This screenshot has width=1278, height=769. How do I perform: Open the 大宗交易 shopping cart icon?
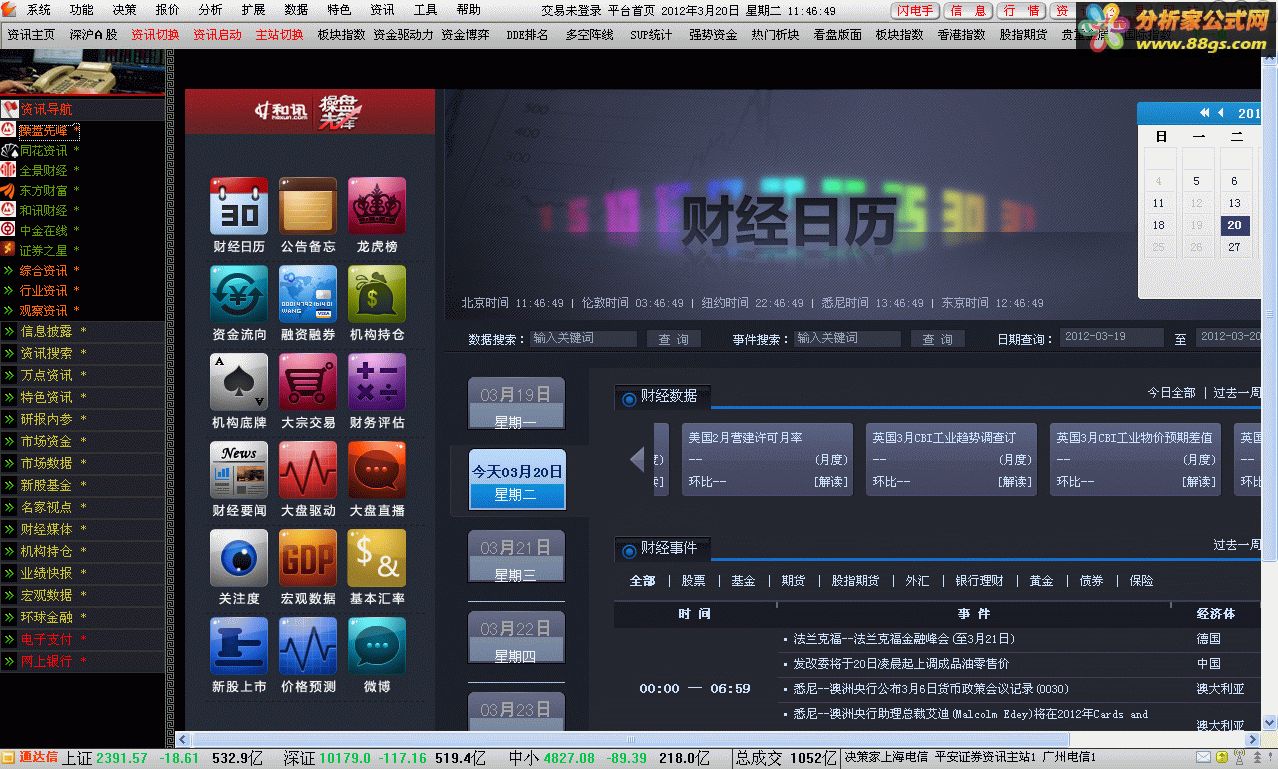[x=308, y=382]
